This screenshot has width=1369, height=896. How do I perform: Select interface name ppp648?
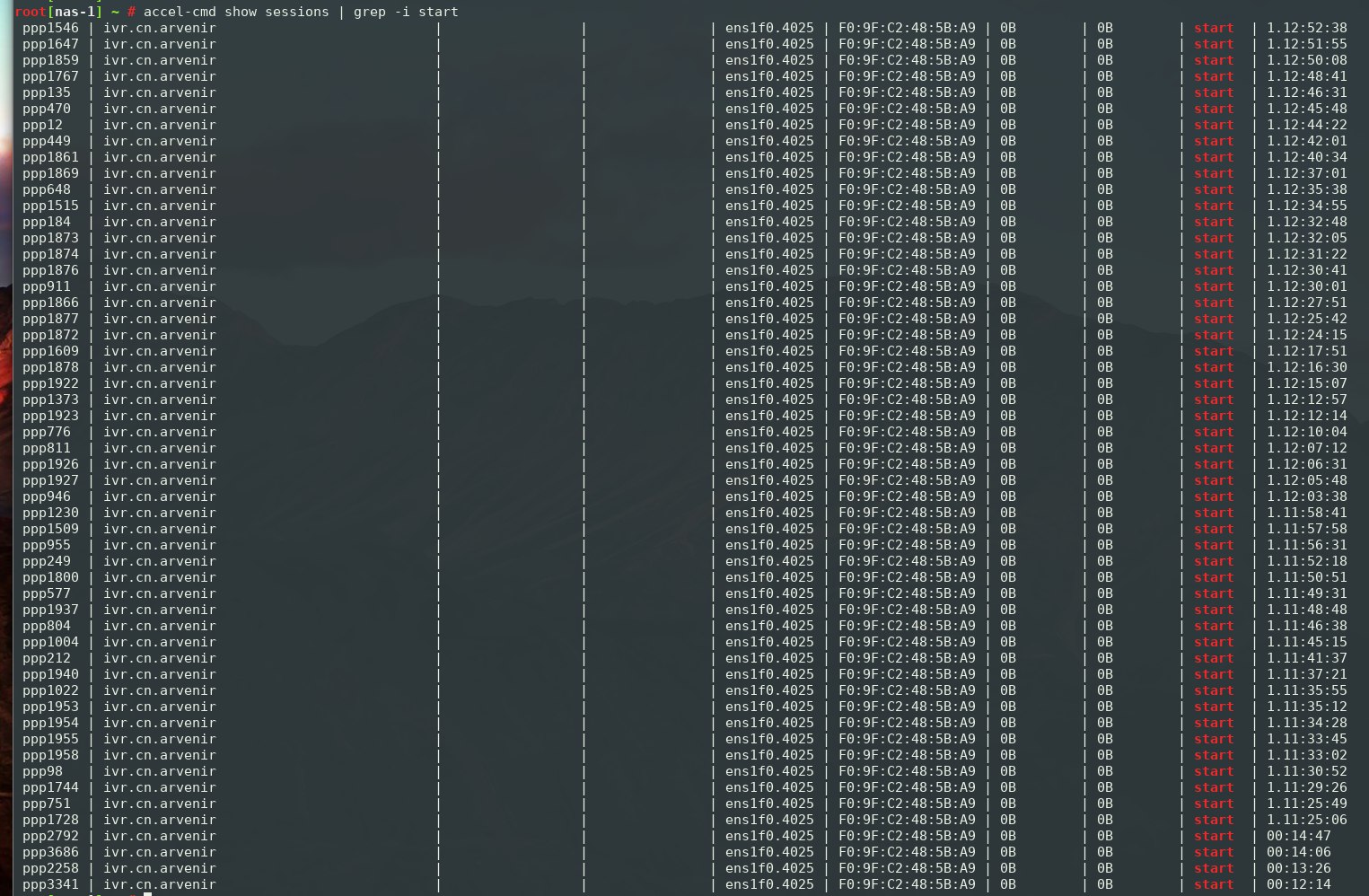coord(47,189)
